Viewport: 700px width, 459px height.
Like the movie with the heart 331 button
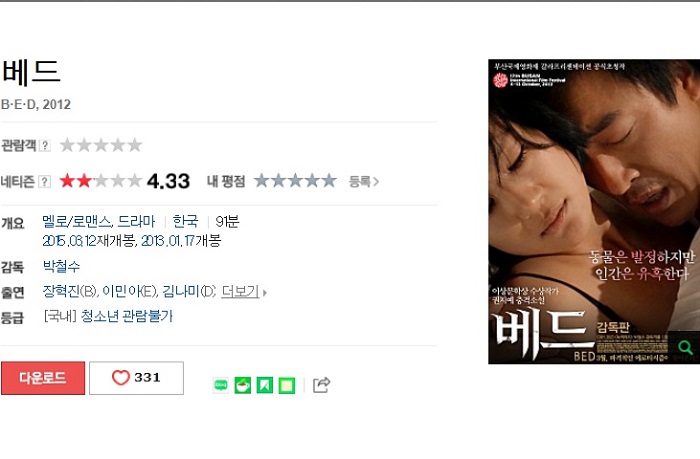coord(136,378)
